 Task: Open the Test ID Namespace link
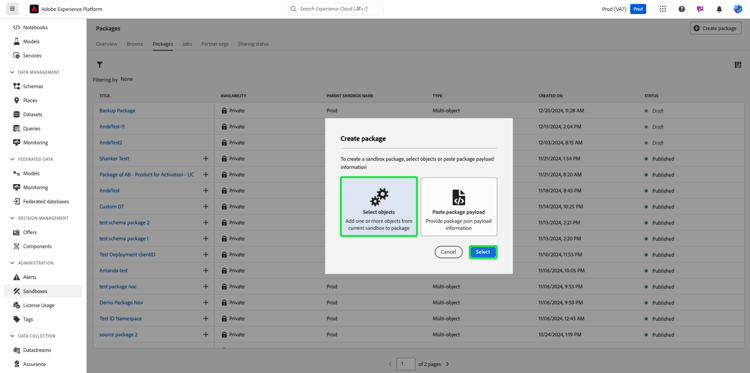coord(121,318)
